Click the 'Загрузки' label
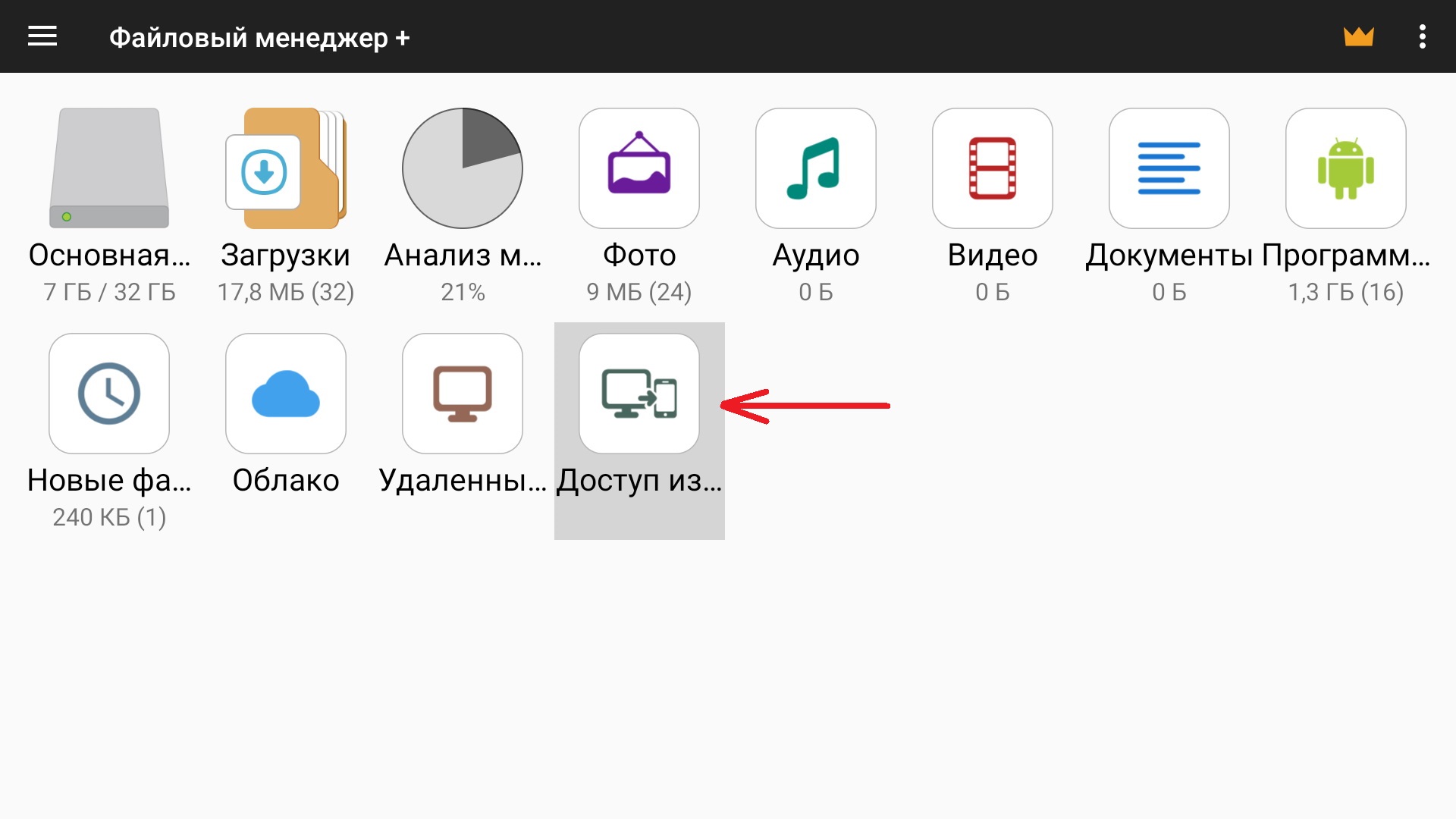 coord(286,256)
